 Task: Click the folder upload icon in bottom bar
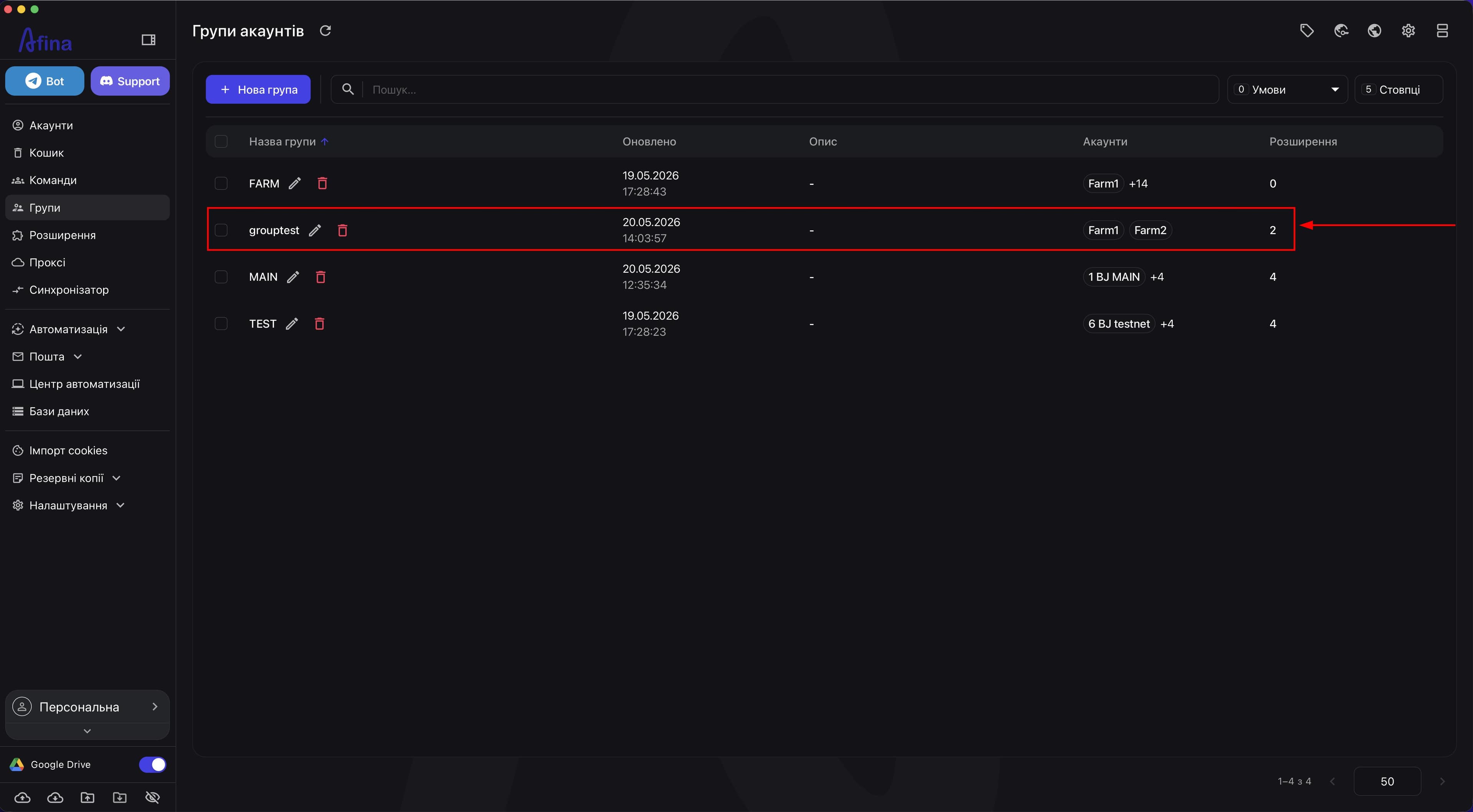point(87,798)
